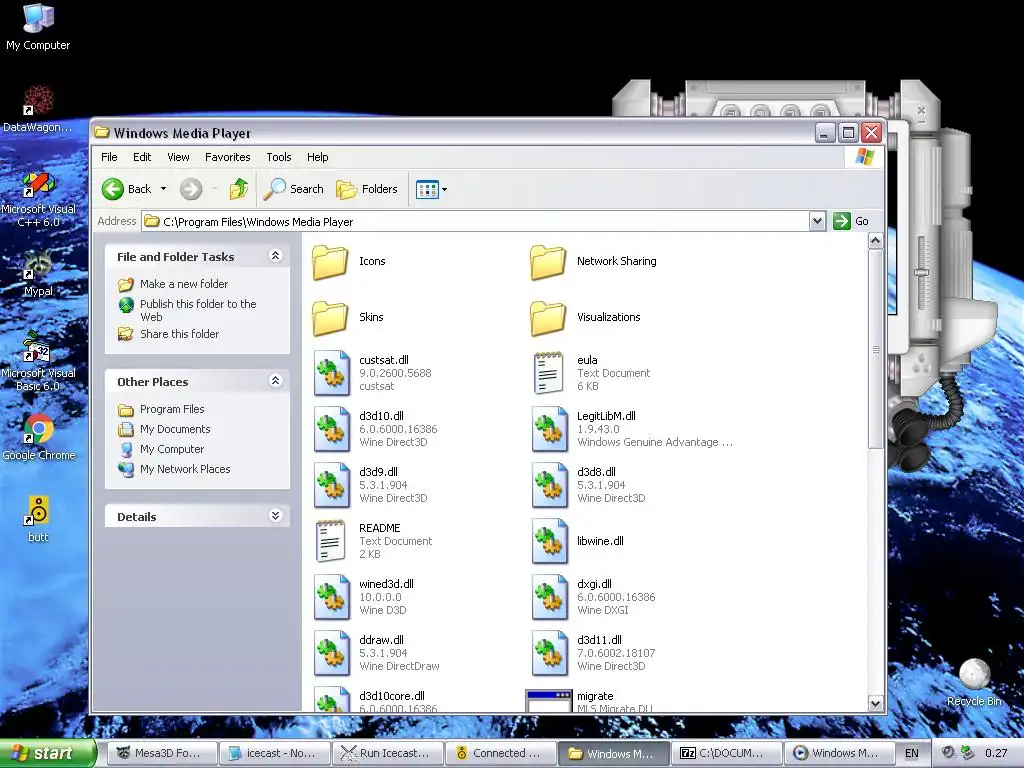
Task: Open the Icons folder
Action: [330, 262]
